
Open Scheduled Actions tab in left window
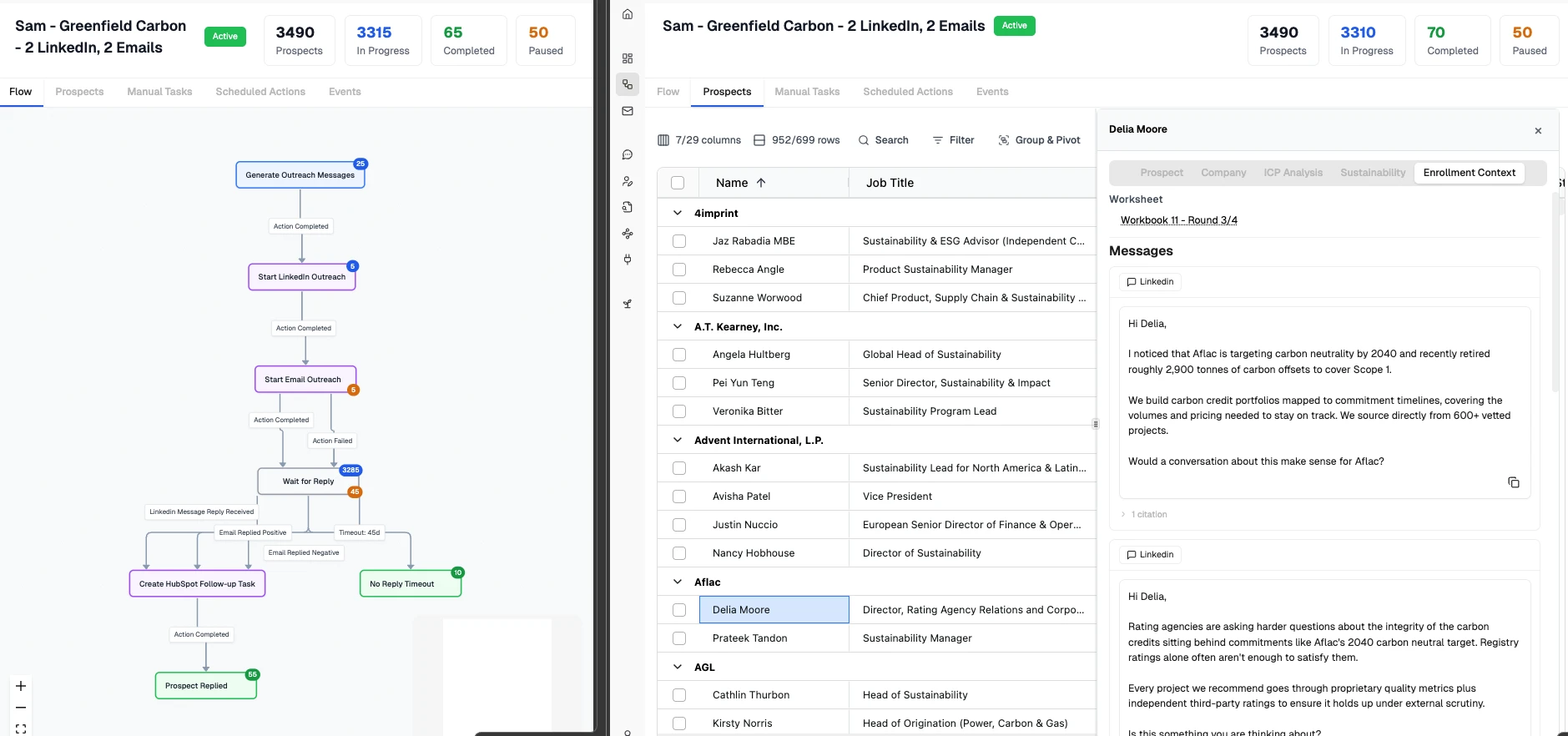(x=260, y=92)
